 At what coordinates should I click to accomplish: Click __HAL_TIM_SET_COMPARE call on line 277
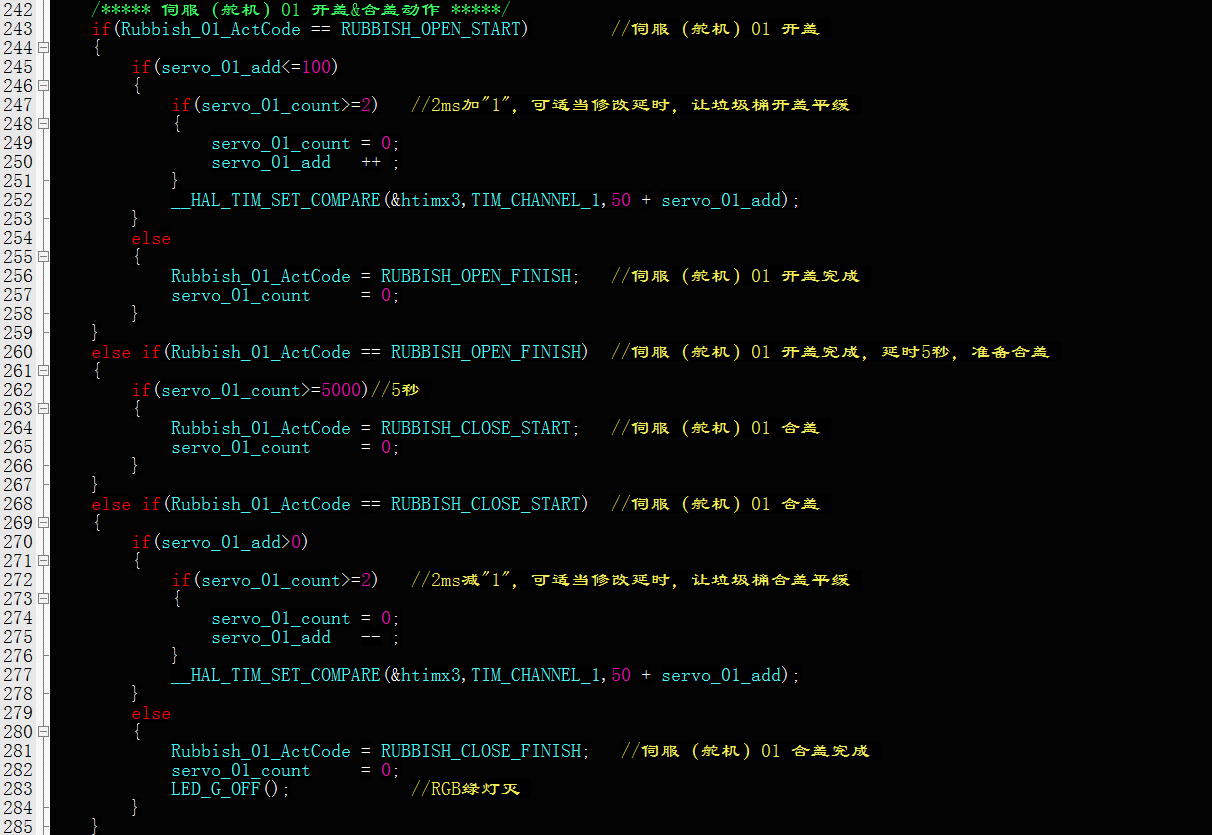[485, 675]
